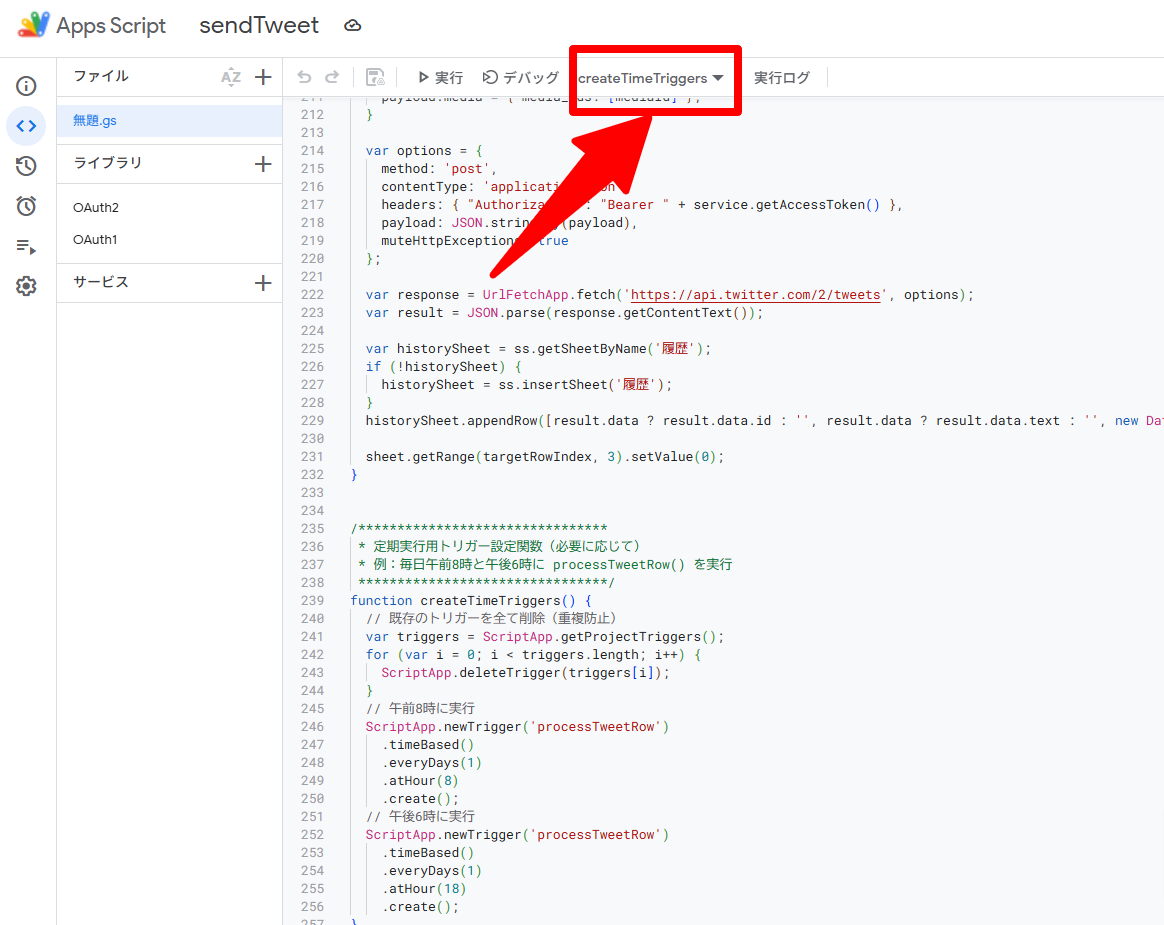Click the var options = { line

tap(424, 151)
